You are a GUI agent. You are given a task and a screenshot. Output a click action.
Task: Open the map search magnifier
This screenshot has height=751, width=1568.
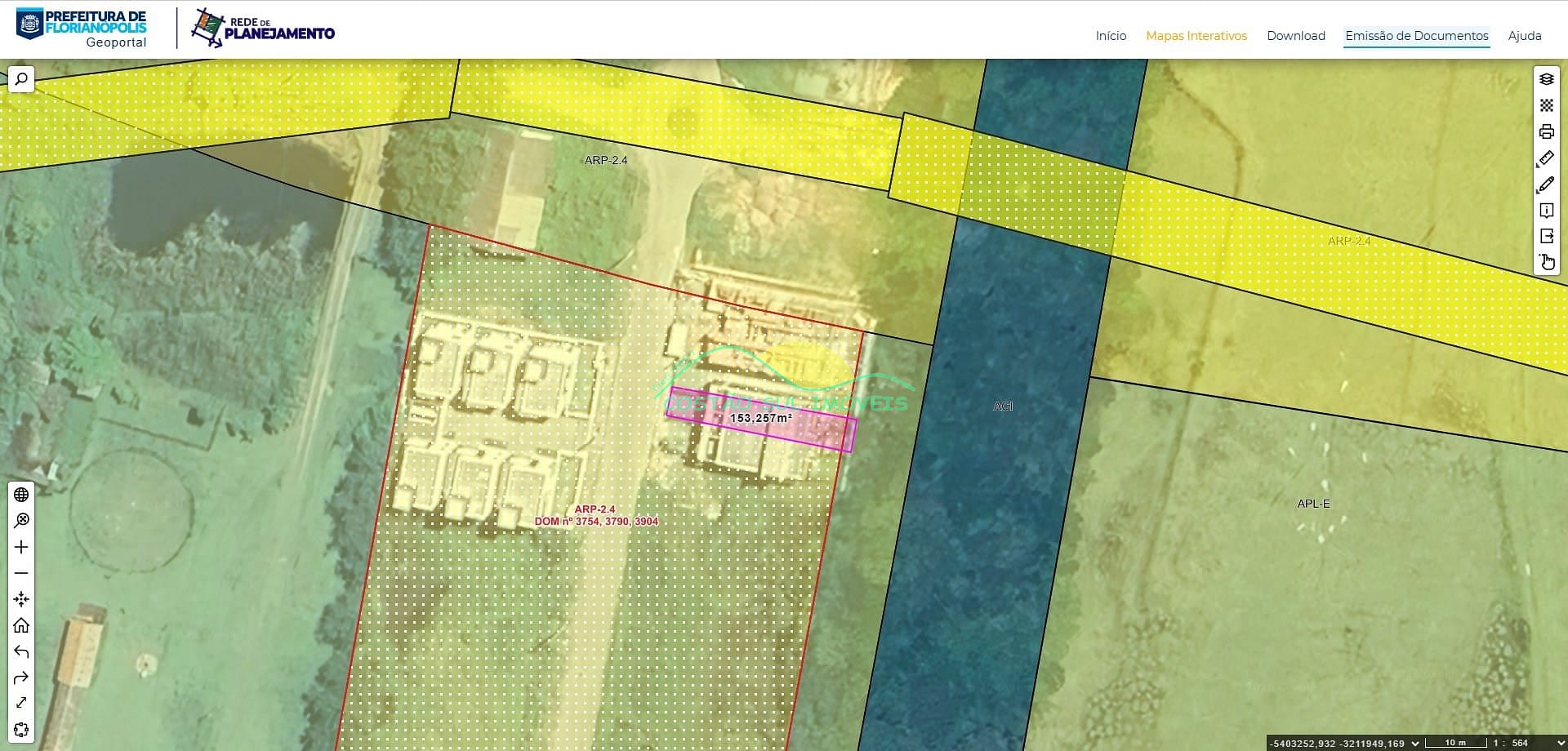[21, 79]
